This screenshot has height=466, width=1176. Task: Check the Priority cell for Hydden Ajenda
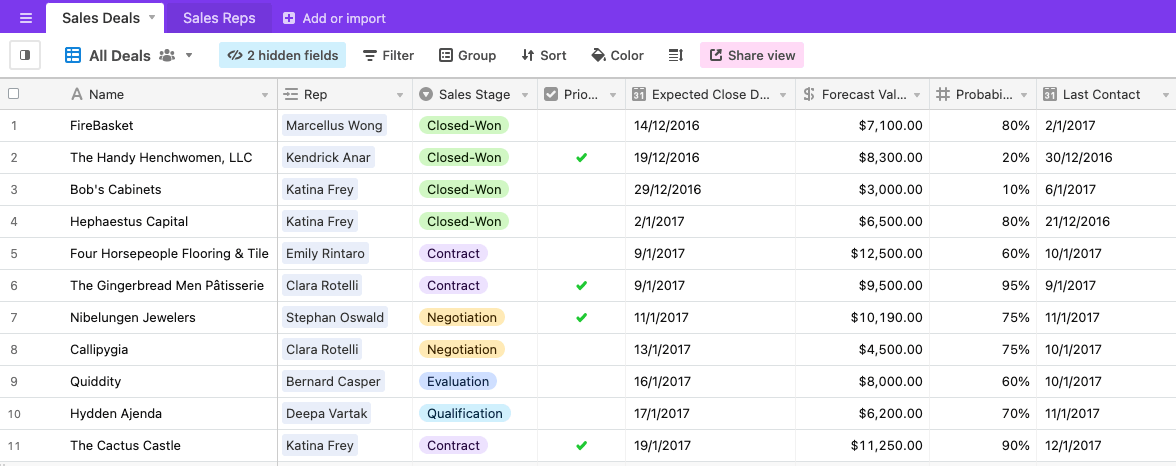point(581,413)
